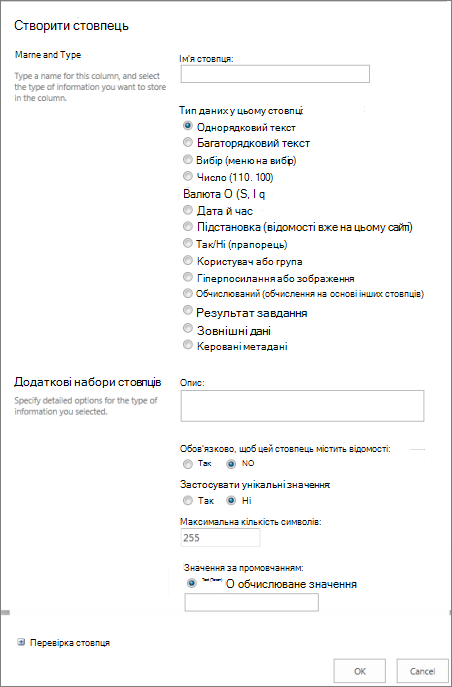Pick Керовані метадані column type

click(188, 345)
